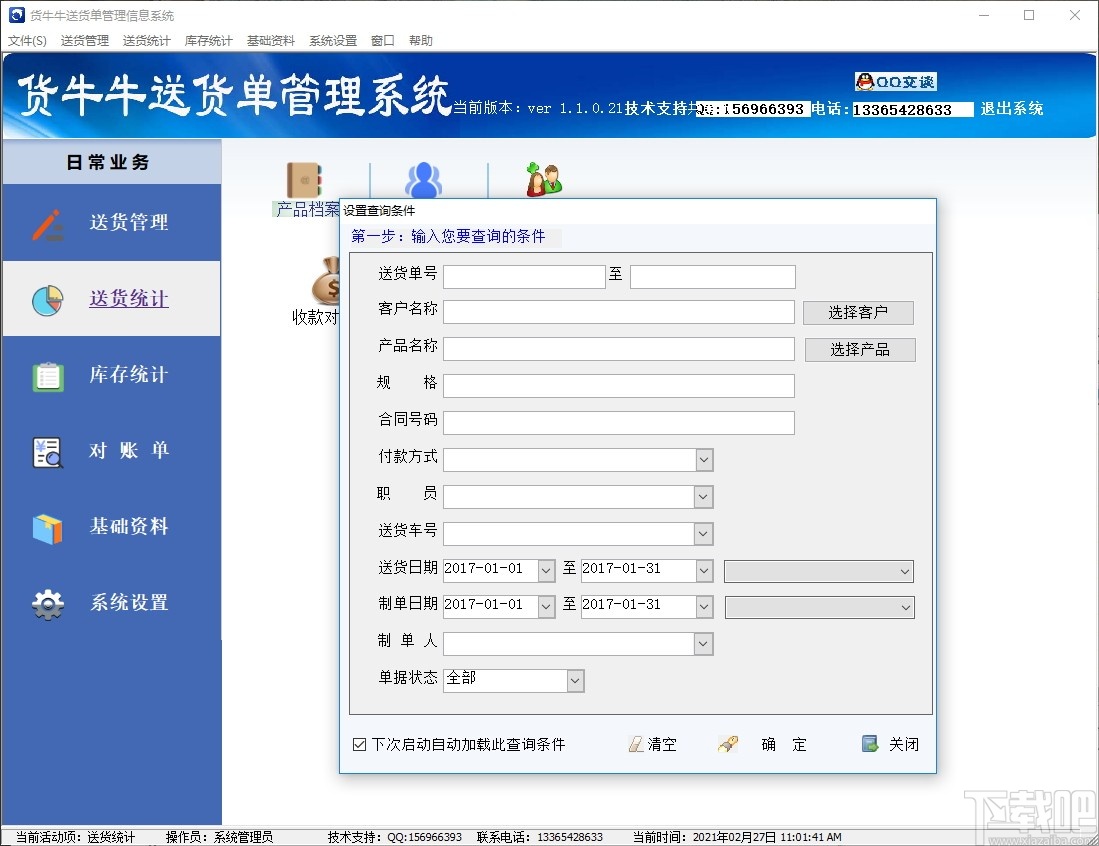Image resolution: width=1099 pixels, height=846 pixels.
Task: Click the 对账单 magnifier document icon
Action: 47,450
